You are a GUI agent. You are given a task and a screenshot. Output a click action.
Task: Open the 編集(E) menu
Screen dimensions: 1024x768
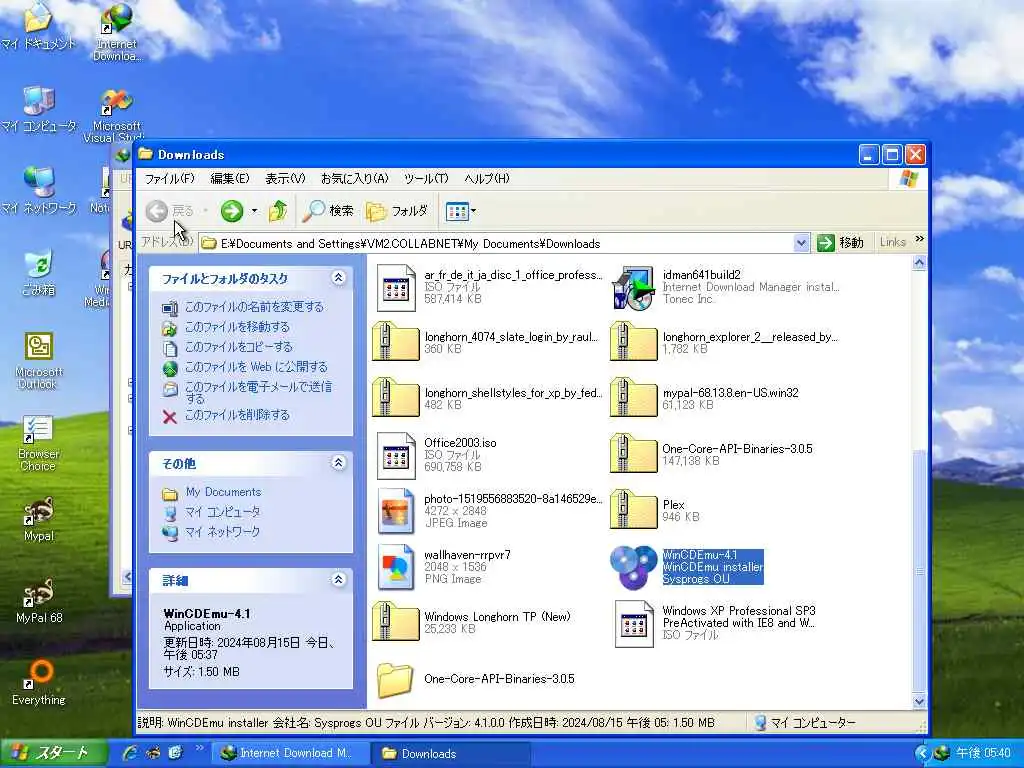click(230, 178)
